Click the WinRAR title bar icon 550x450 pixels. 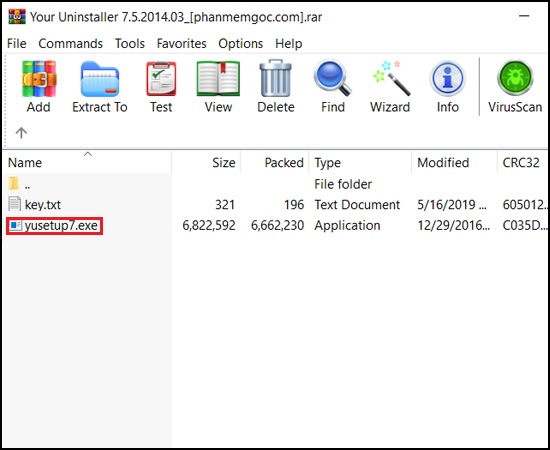[x=17, y=16]
